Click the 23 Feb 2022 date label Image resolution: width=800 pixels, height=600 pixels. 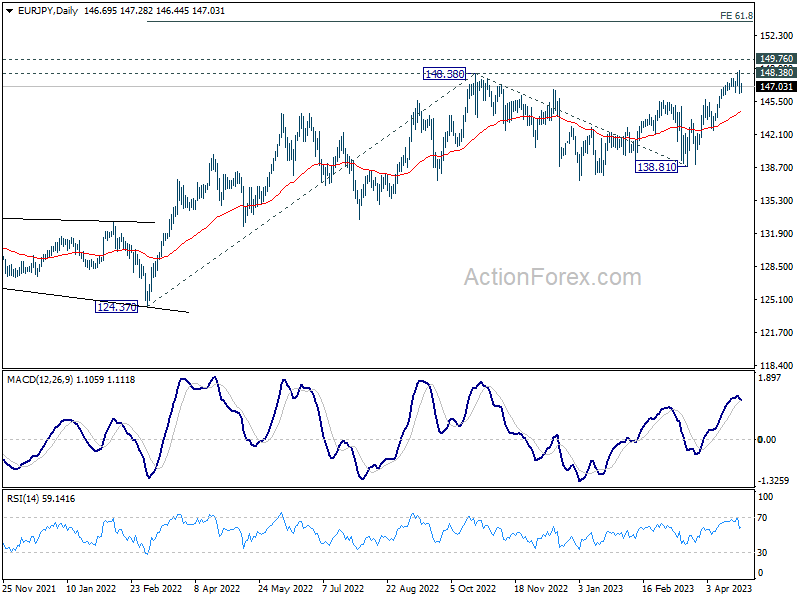click(x=156, y=588)
